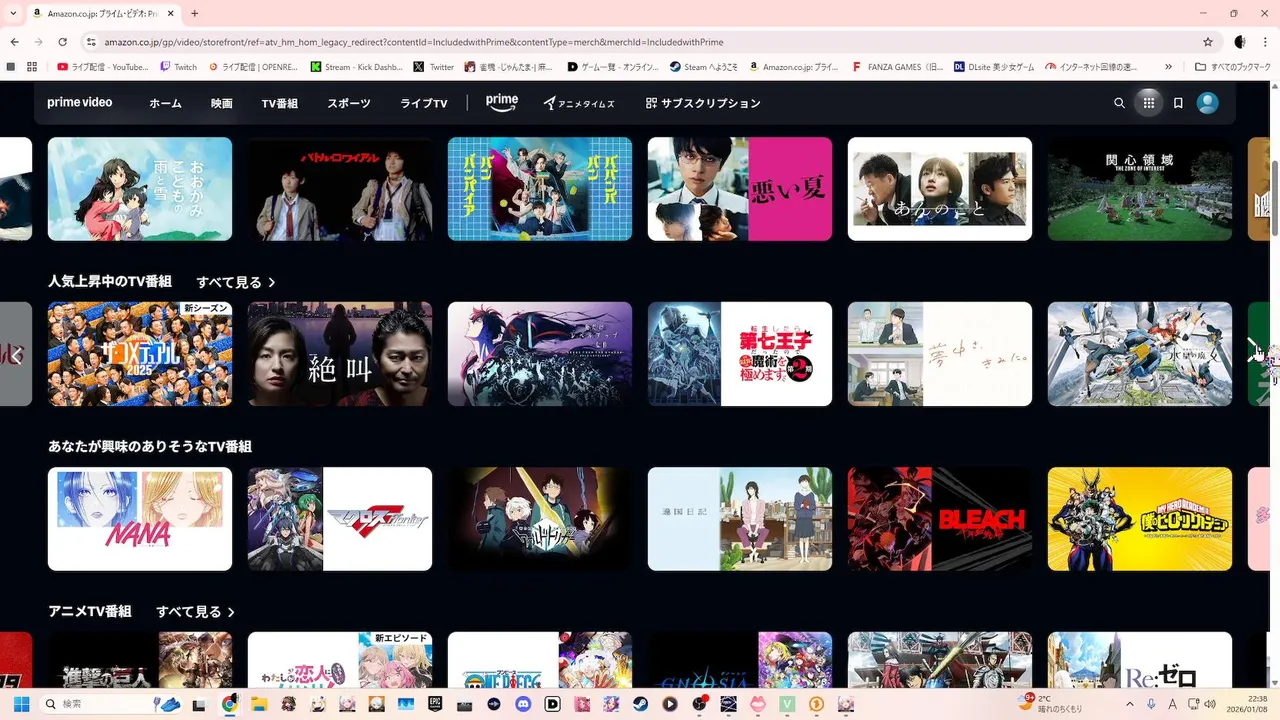Viewport: 1280px width, 720px height.
Task: Open the tab search dropdown arrow
Action: pyautogui.click(x=11, y=13)
